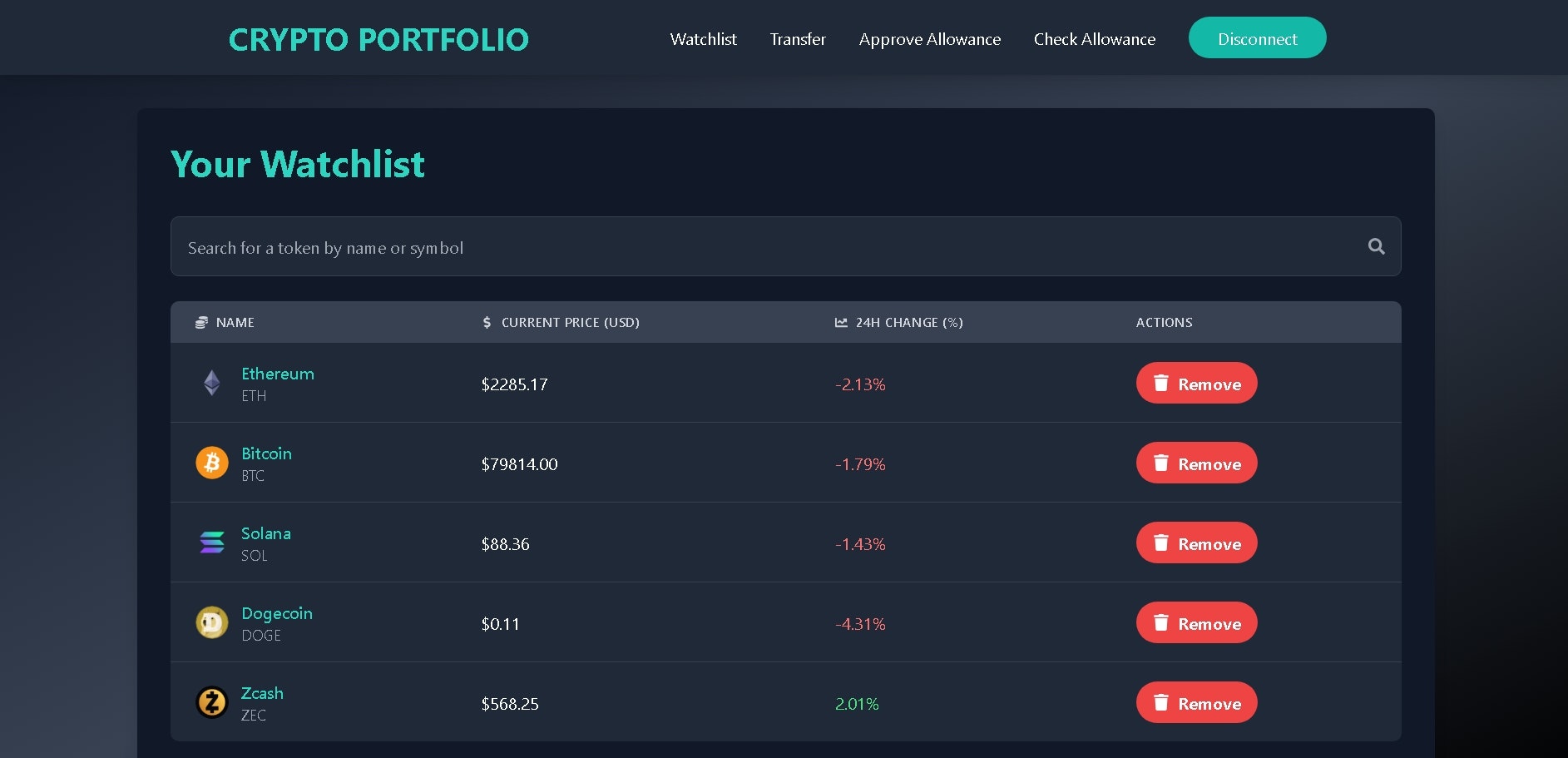Disconnect the wallet
Screen dimensions: 1568x758
click(x=1258, y=37)
